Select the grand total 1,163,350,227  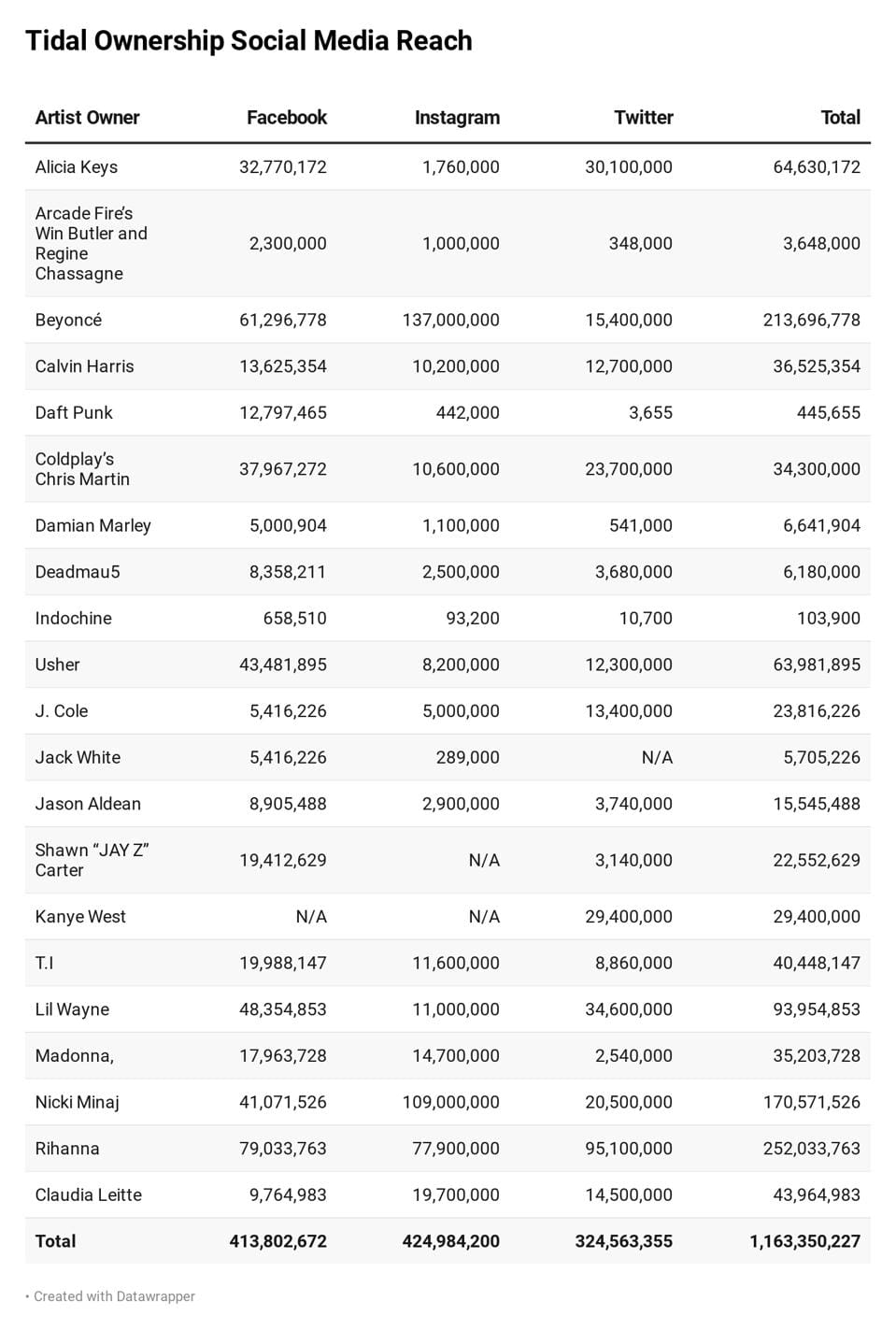click(804, 1241)
